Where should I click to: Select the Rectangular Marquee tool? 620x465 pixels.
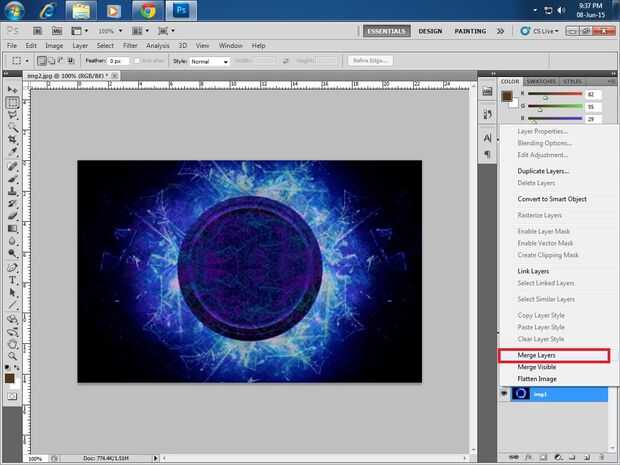(12, 103)
